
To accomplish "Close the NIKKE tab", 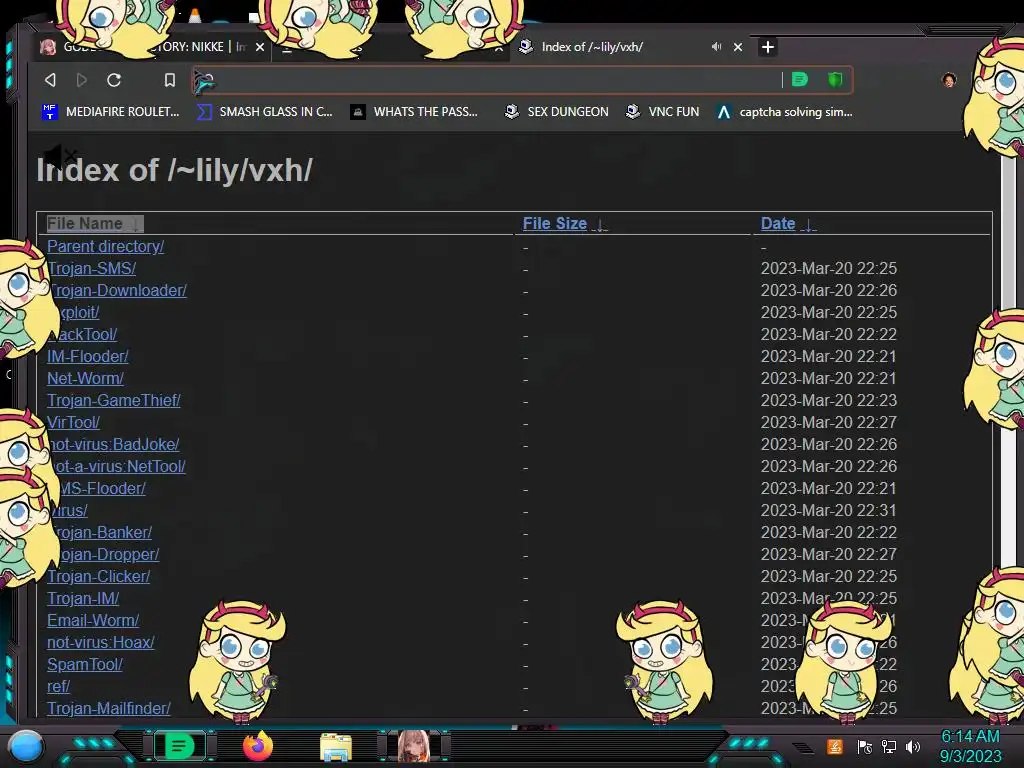I will [260, 47].
